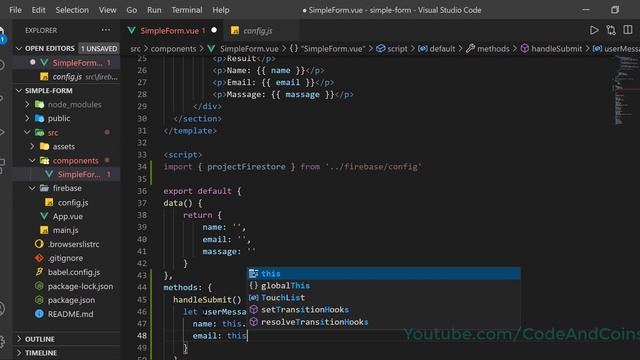This screenshot has width=640, height=360.
Task: Open Explorer panel more actions ellipsis
Action: click(106, 30)
